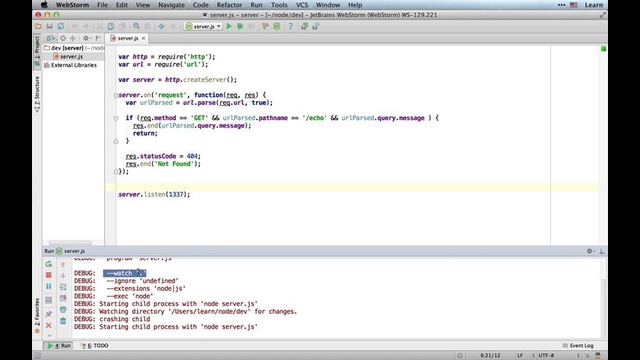Viewport: 640px width, 360px height.
Task: Click the scroll from source target icon
Action: (63, 38)
